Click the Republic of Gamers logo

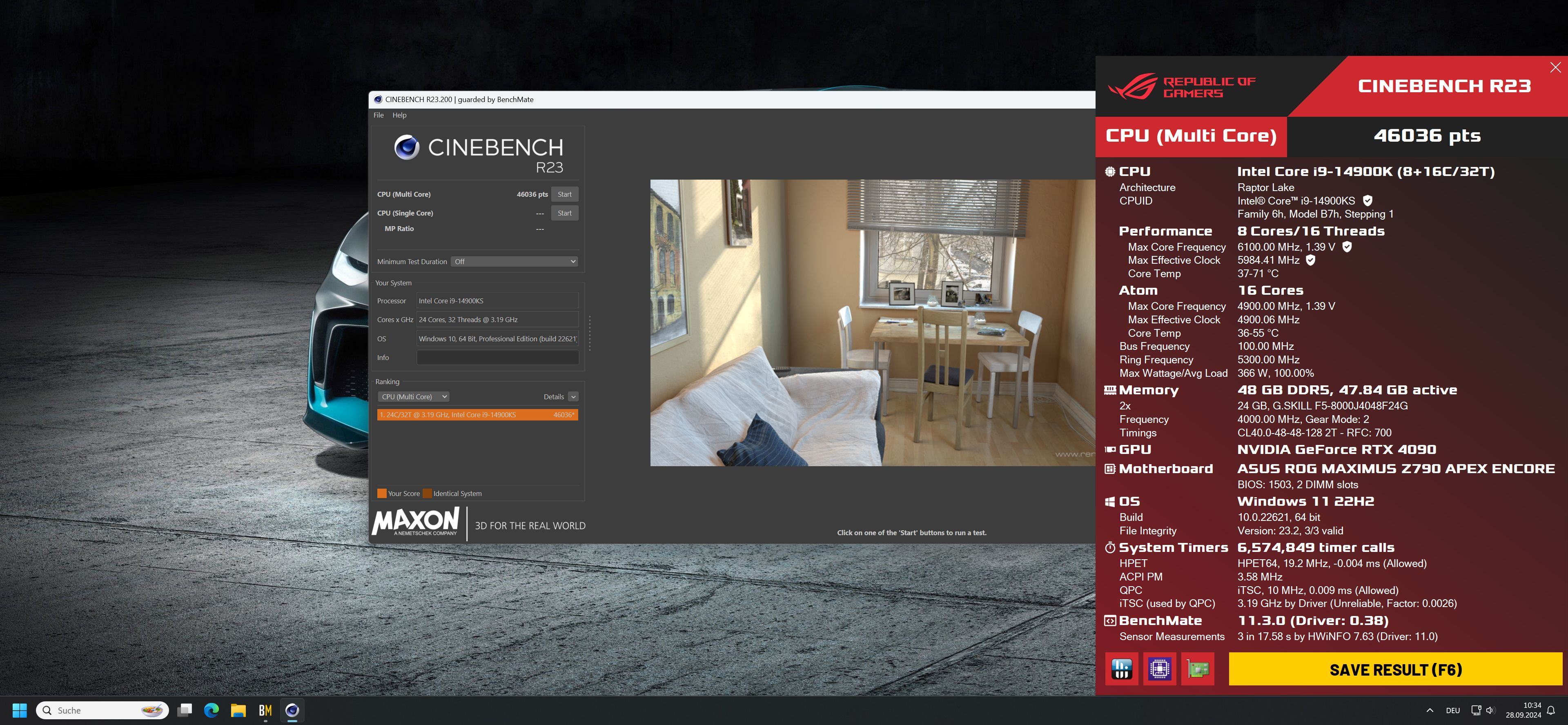click(1181, 87)
